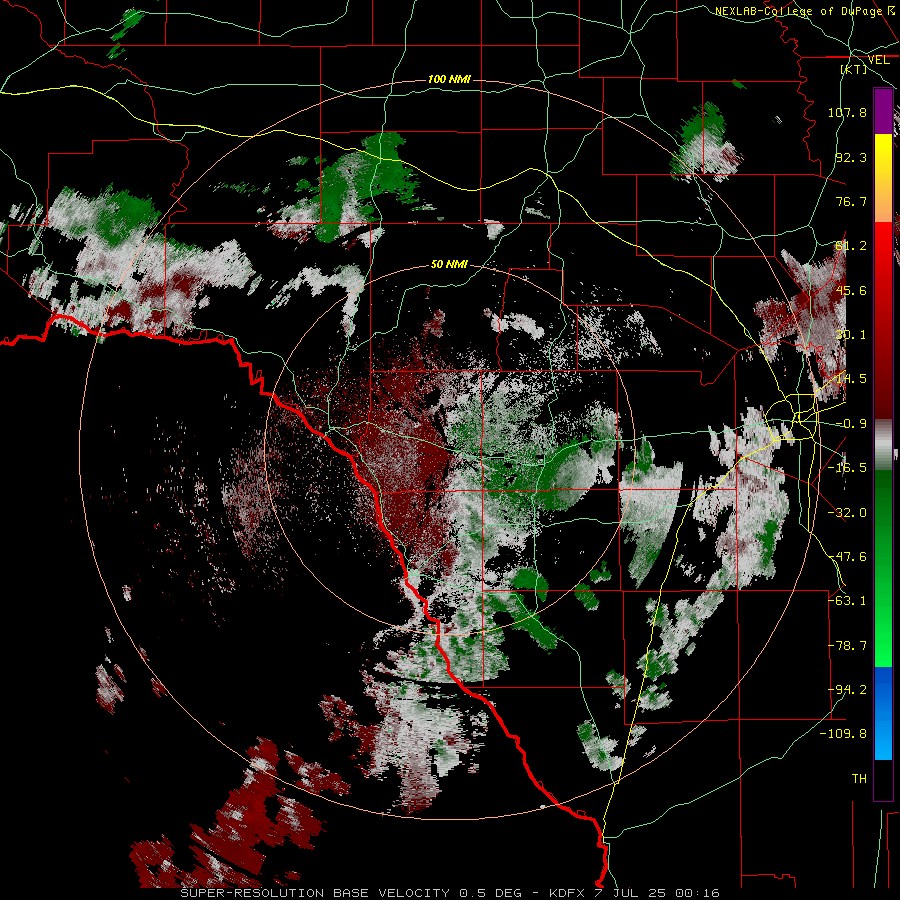The image size is (900, 900).
Task: Click the -109.8 velocity scale value
Action: tap(844, 734)
